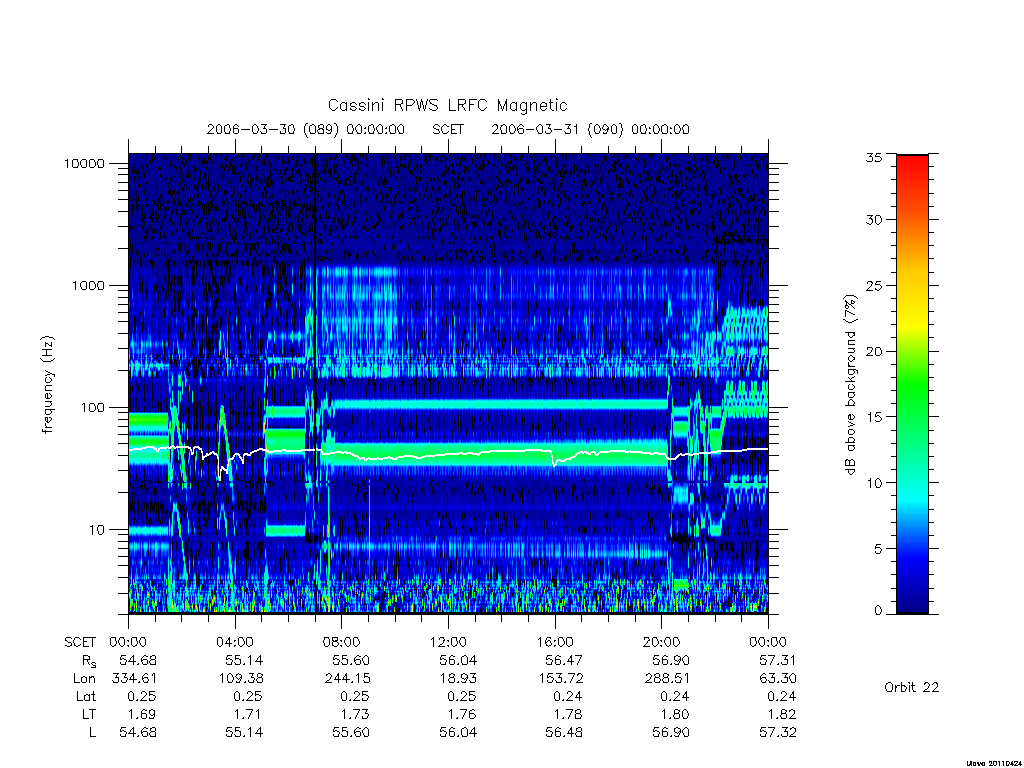Click the L row value '57.32'
1024x768 pixels.
click(x=777, y=732)
